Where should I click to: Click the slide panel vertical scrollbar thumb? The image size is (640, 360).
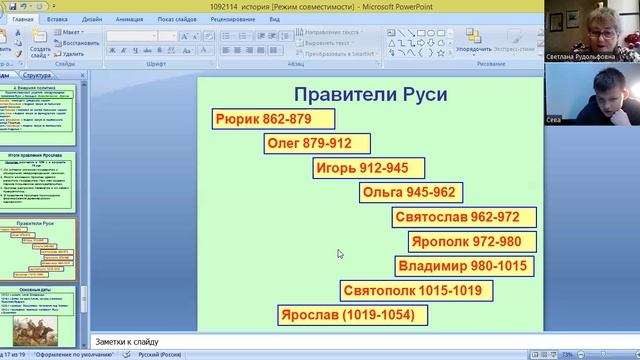point(84,299)
